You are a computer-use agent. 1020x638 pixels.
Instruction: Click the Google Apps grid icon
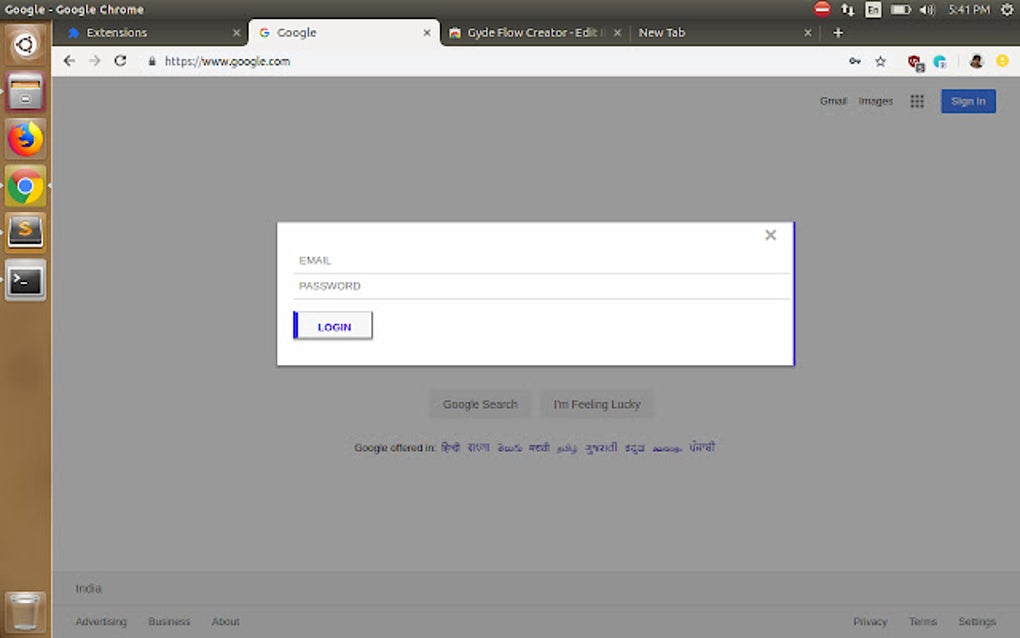917,101
